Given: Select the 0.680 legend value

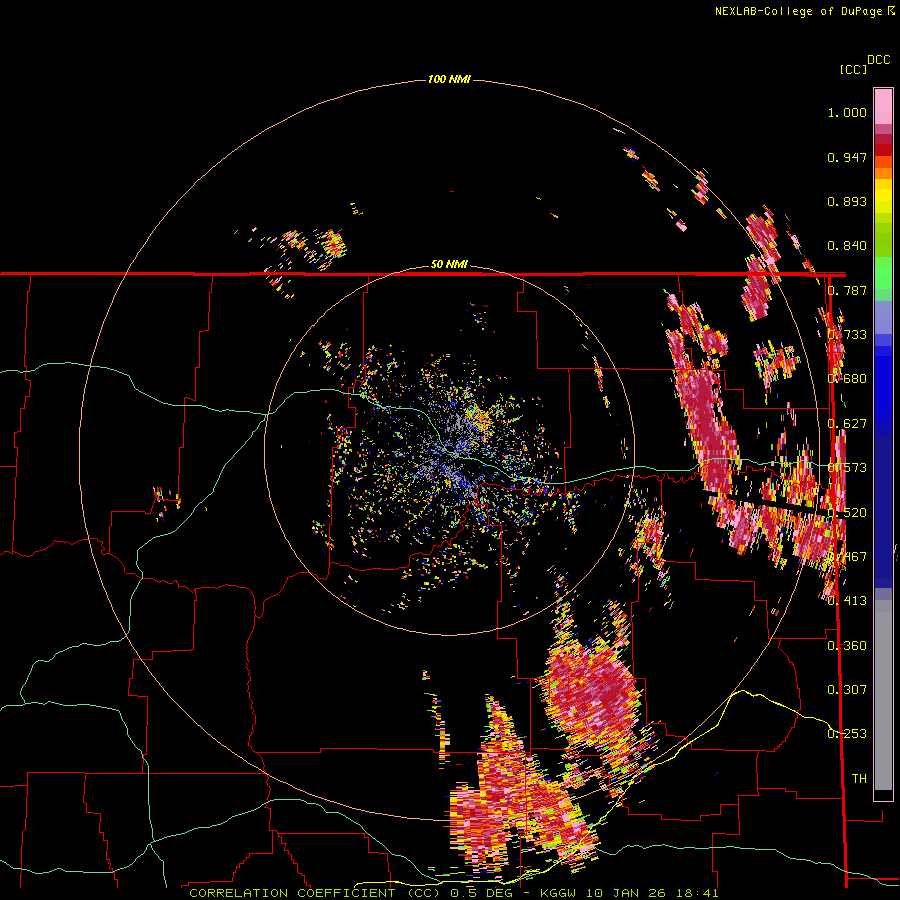Looking at the screenshot, I should pyautogui.click(x=847, y=379).
